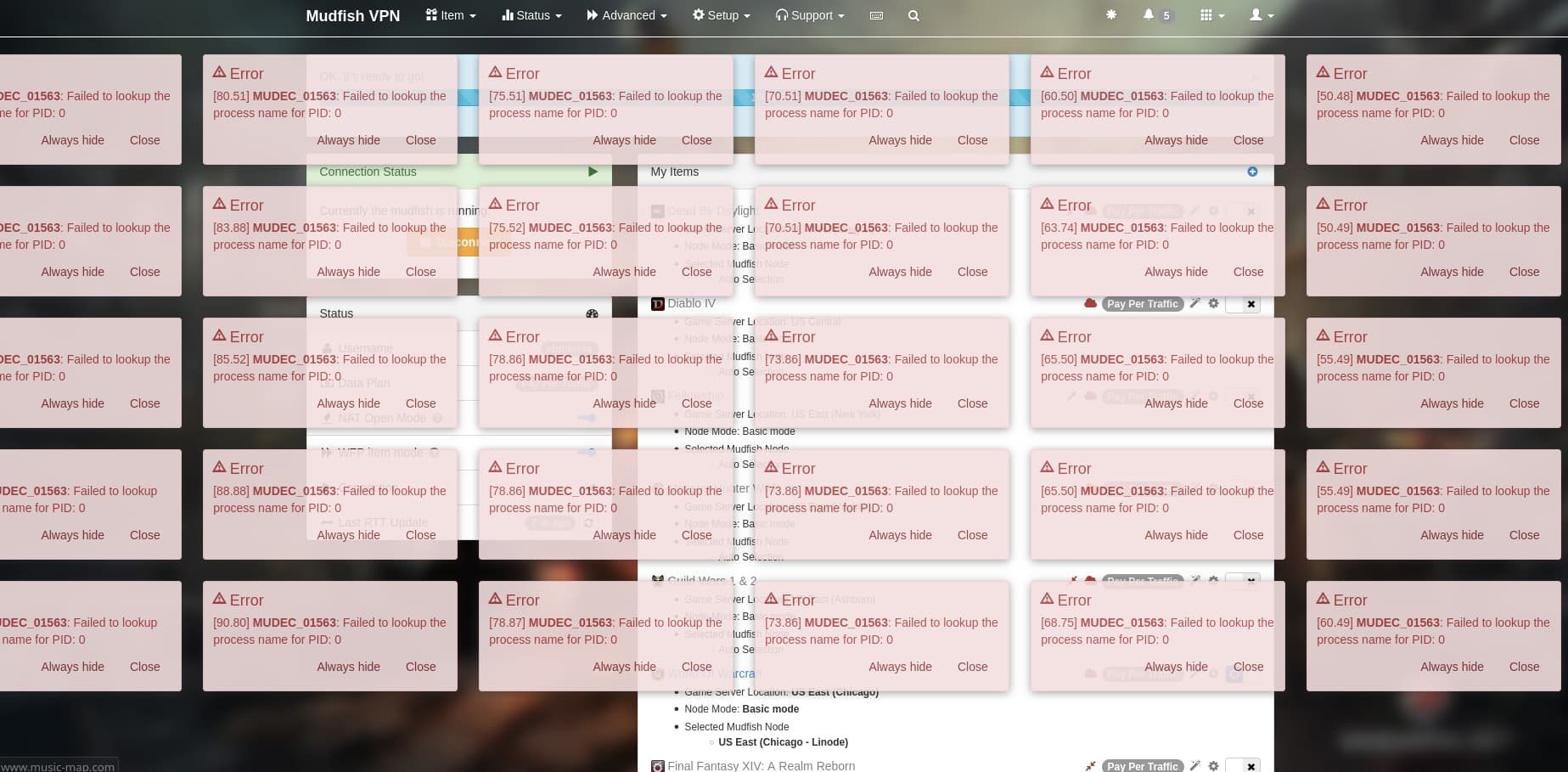Add a new item with plus icon

(1252, 172)
